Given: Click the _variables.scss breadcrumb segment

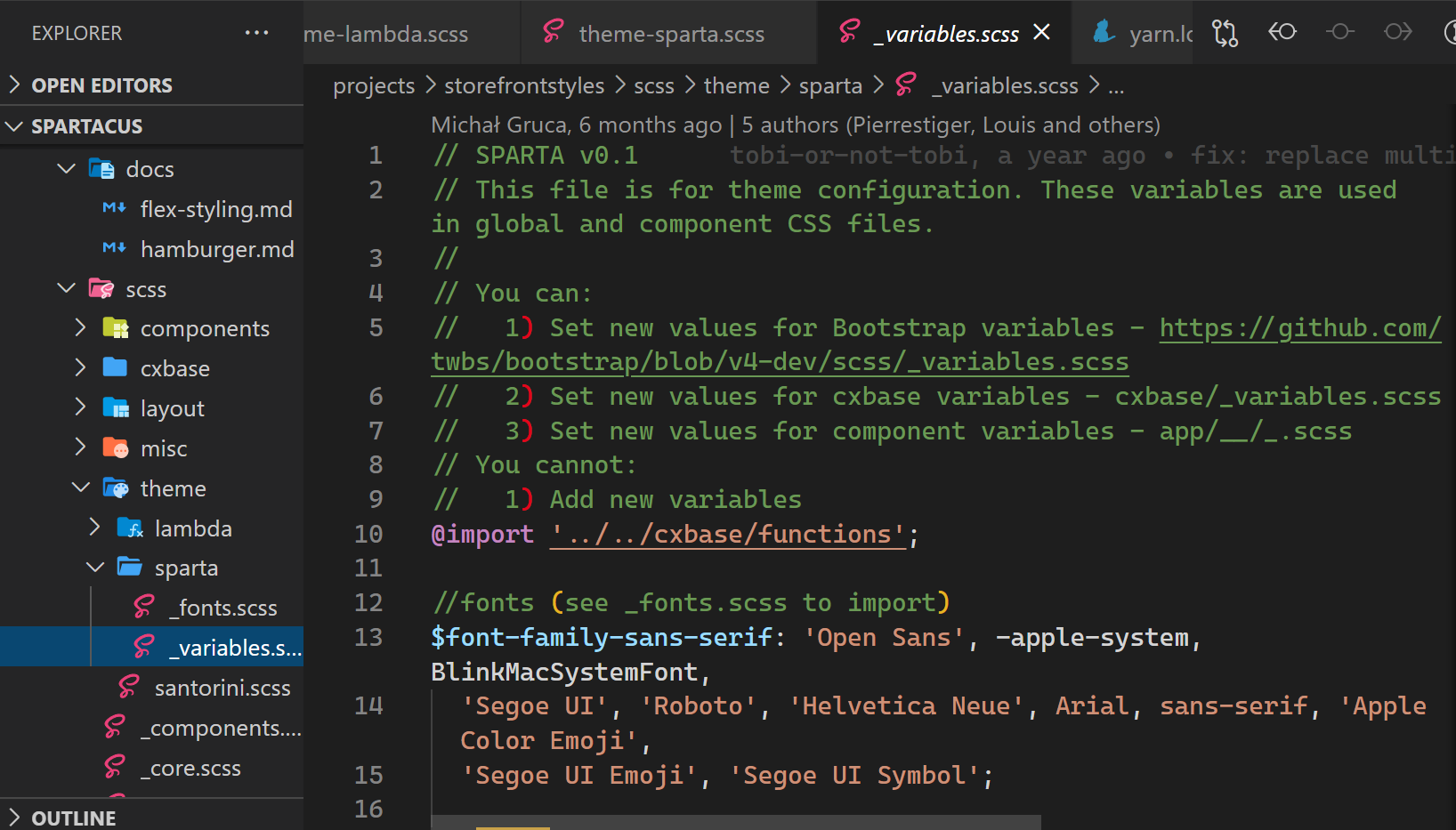Looking at the screenshot, I should [x=1005, y=85].
